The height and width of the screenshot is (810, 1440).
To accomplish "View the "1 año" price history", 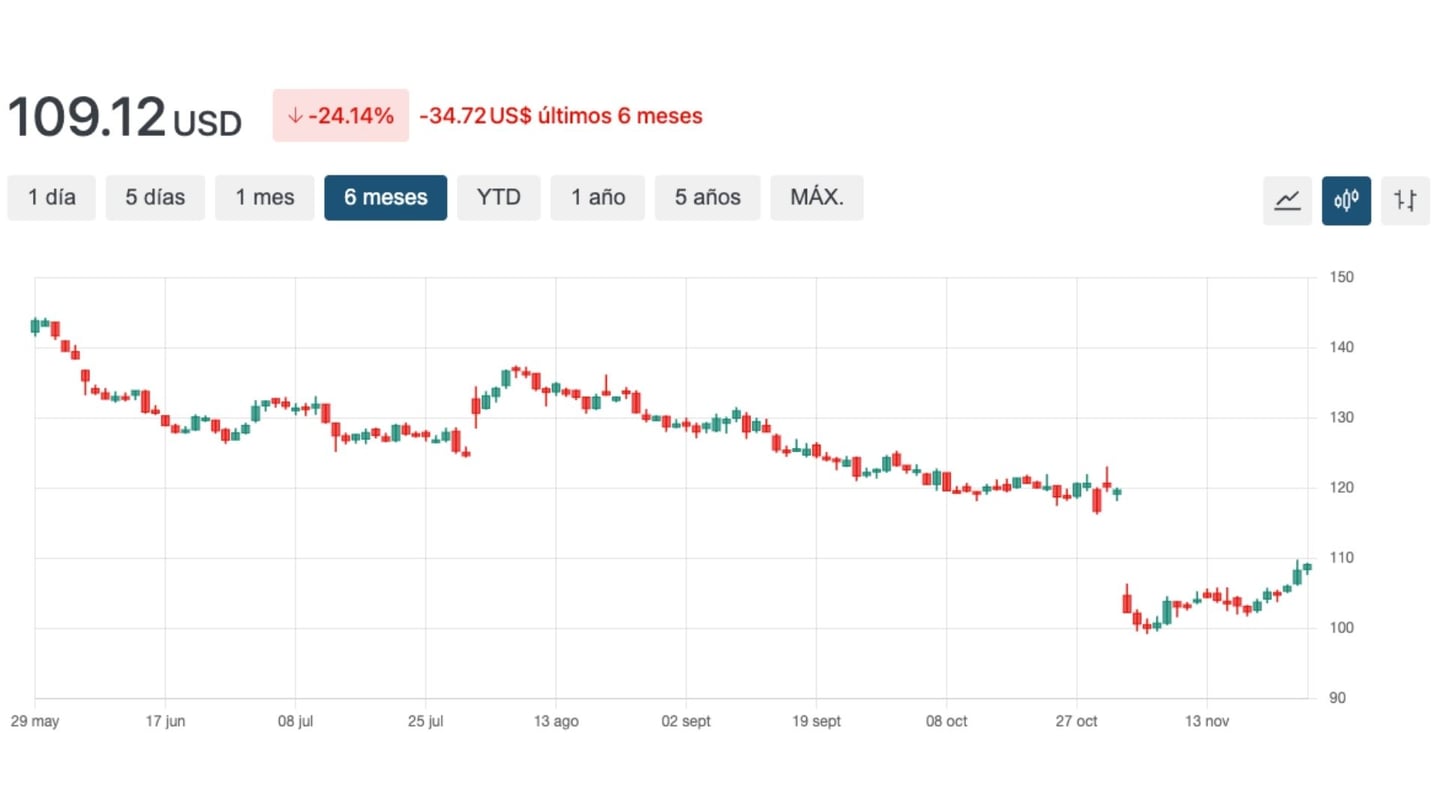I will [x=597, y=197].
